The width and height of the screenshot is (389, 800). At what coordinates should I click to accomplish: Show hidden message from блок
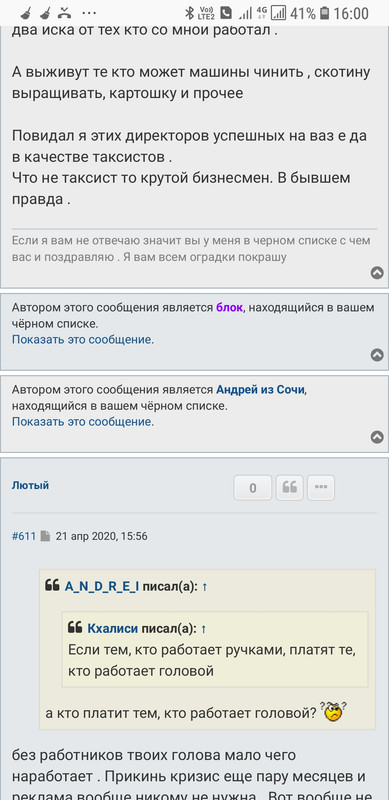click(83, 339)
